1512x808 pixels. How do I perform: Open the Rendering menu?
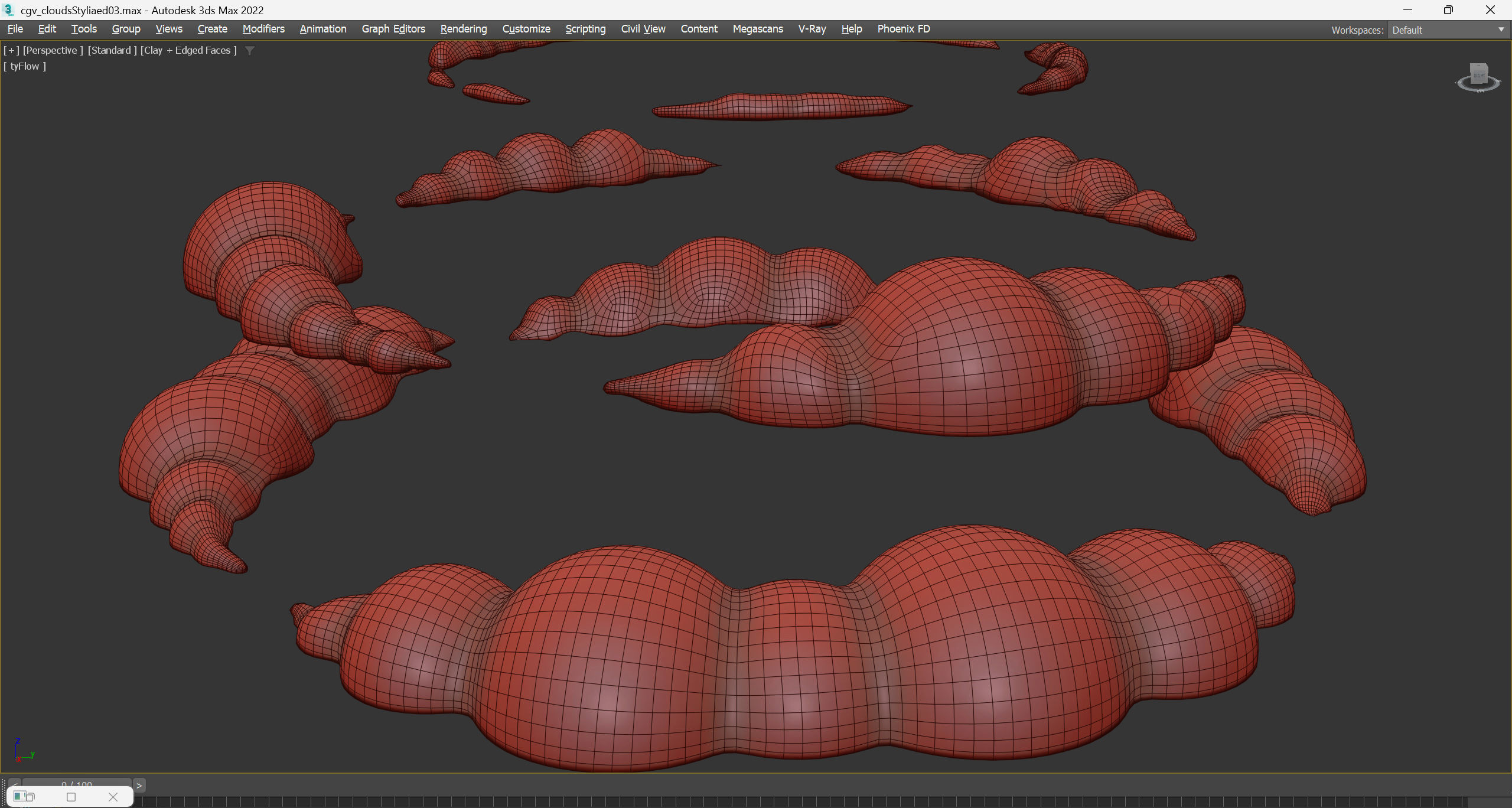tap(464, 29)
